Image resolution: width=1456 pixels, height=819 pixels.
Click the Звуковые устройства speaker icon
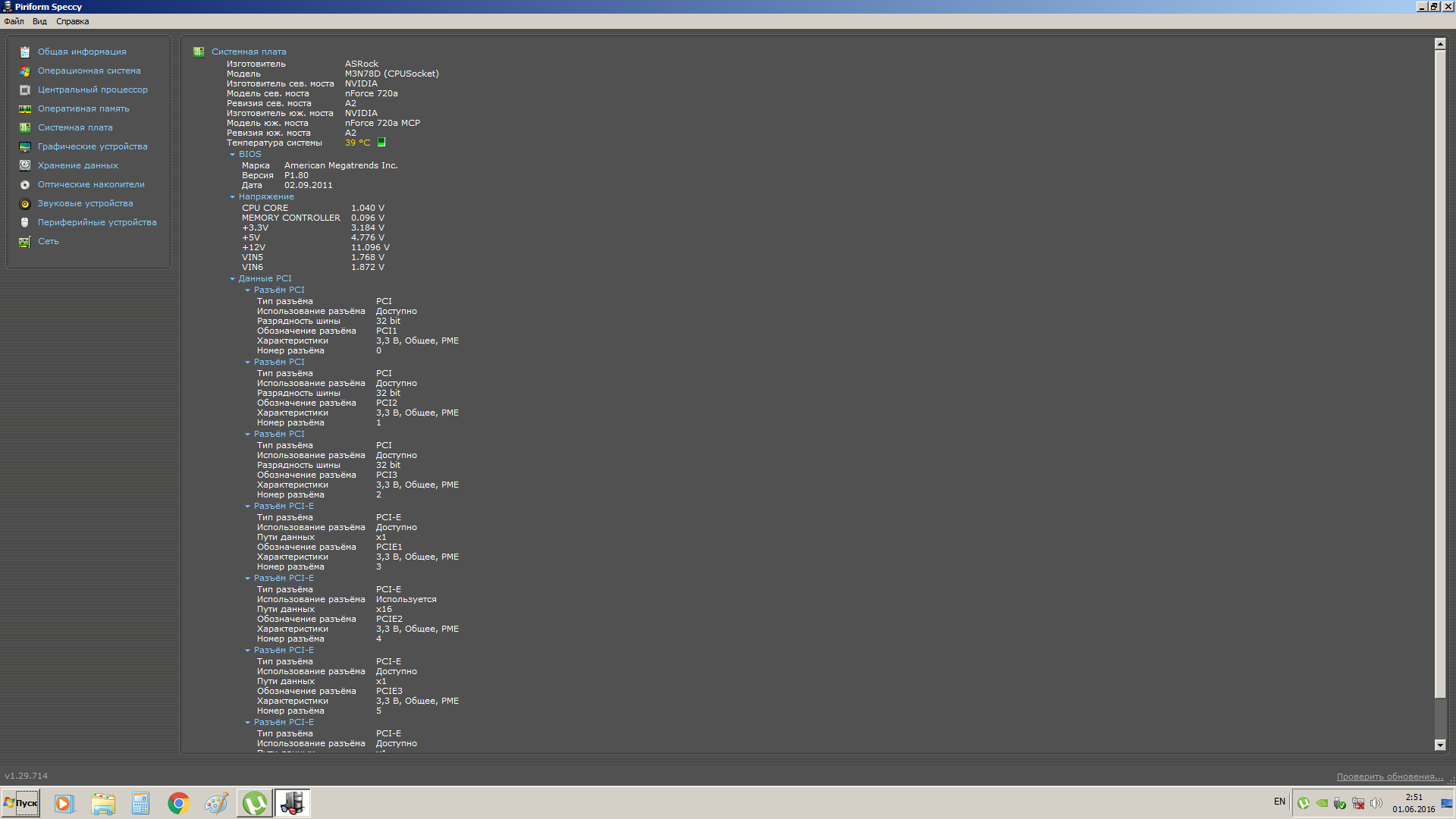(25, 203)
